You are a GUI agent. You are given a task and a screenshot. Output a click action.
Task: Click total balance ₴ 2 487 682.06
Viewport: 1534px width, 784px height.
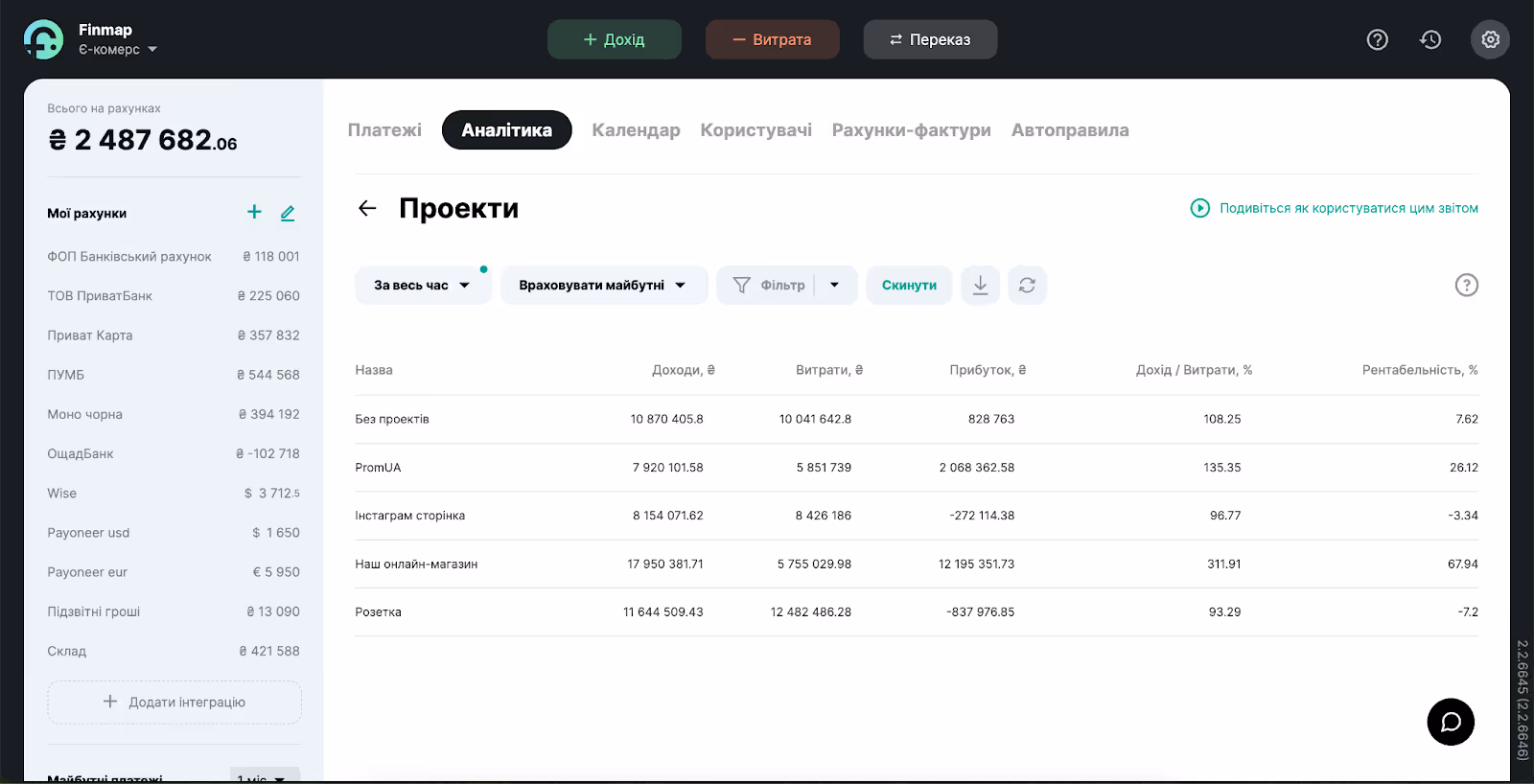click(x=143, y=140)
